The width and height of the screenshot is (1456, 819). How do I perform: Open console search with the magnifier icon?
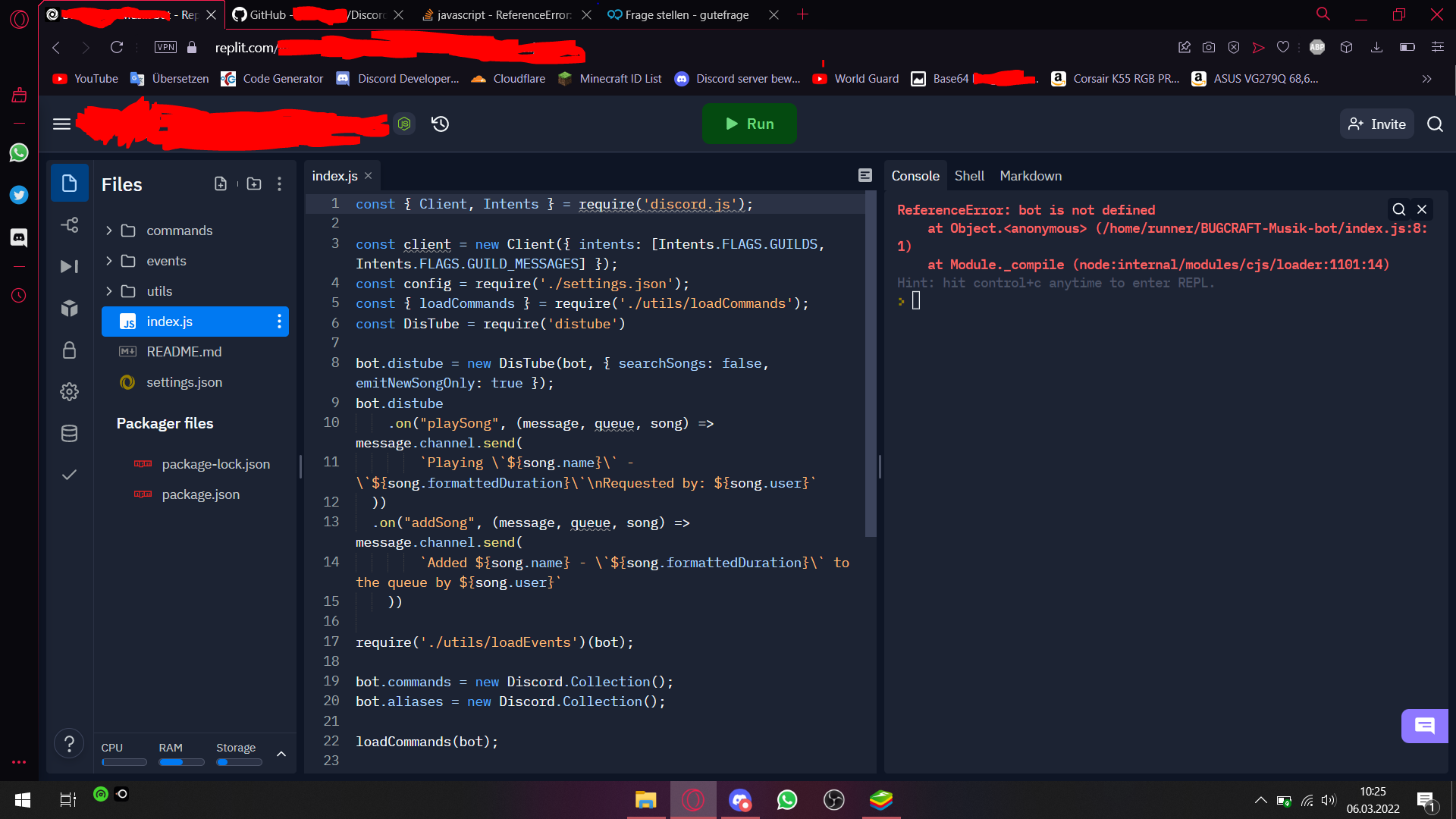tap(1398, 209)
